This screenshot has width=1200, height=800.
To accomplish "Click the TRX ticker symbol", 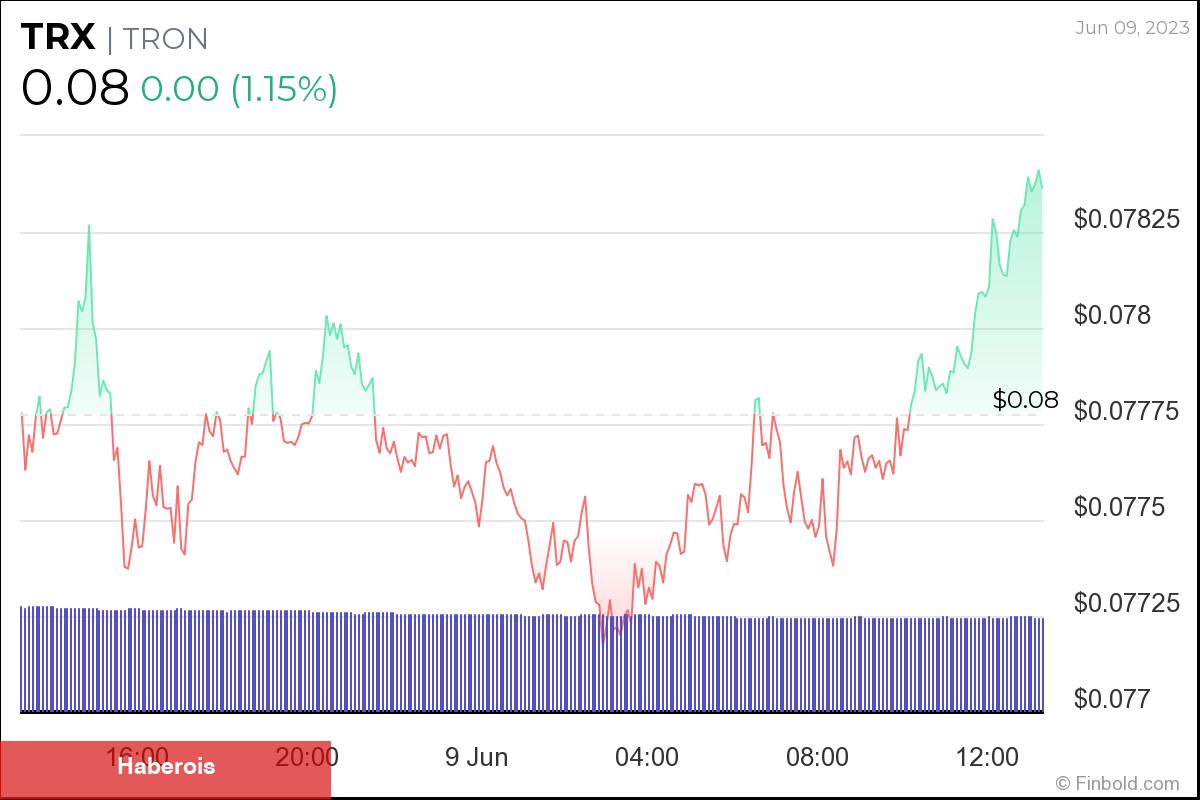I will pyautogui.click(x=58, y=38).
